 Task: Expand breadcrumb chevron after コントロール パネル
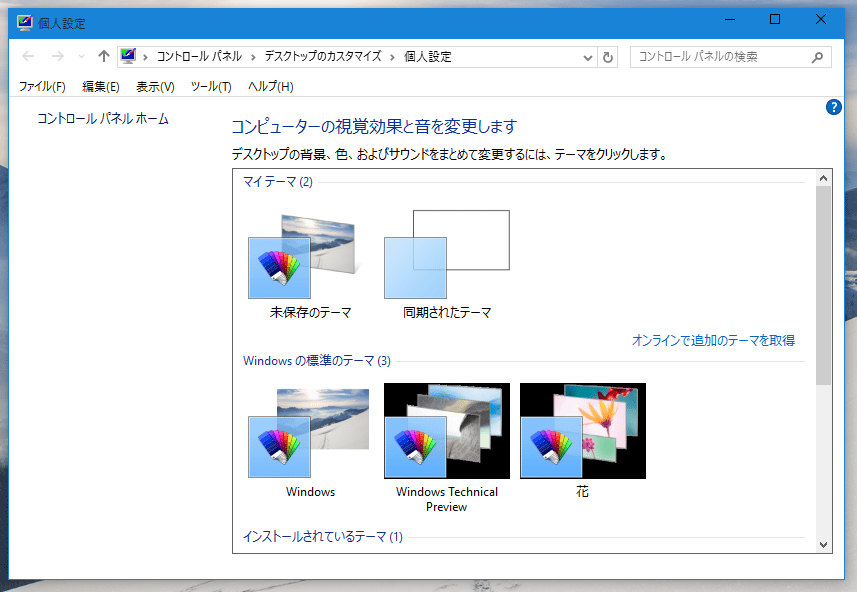click(253, 57)
